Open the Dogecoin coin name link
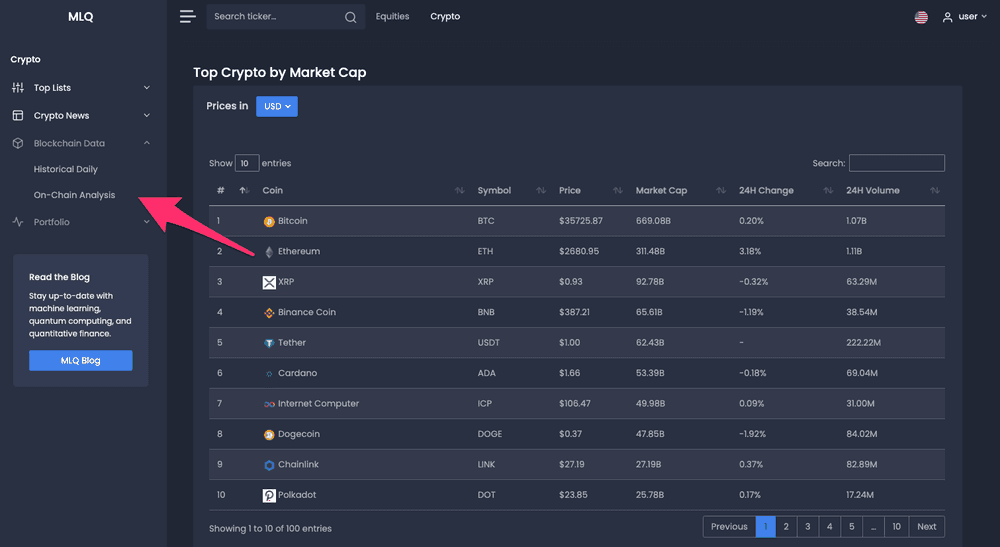The width and height of the screenshot is (1000, 547). tap(299, 434)
